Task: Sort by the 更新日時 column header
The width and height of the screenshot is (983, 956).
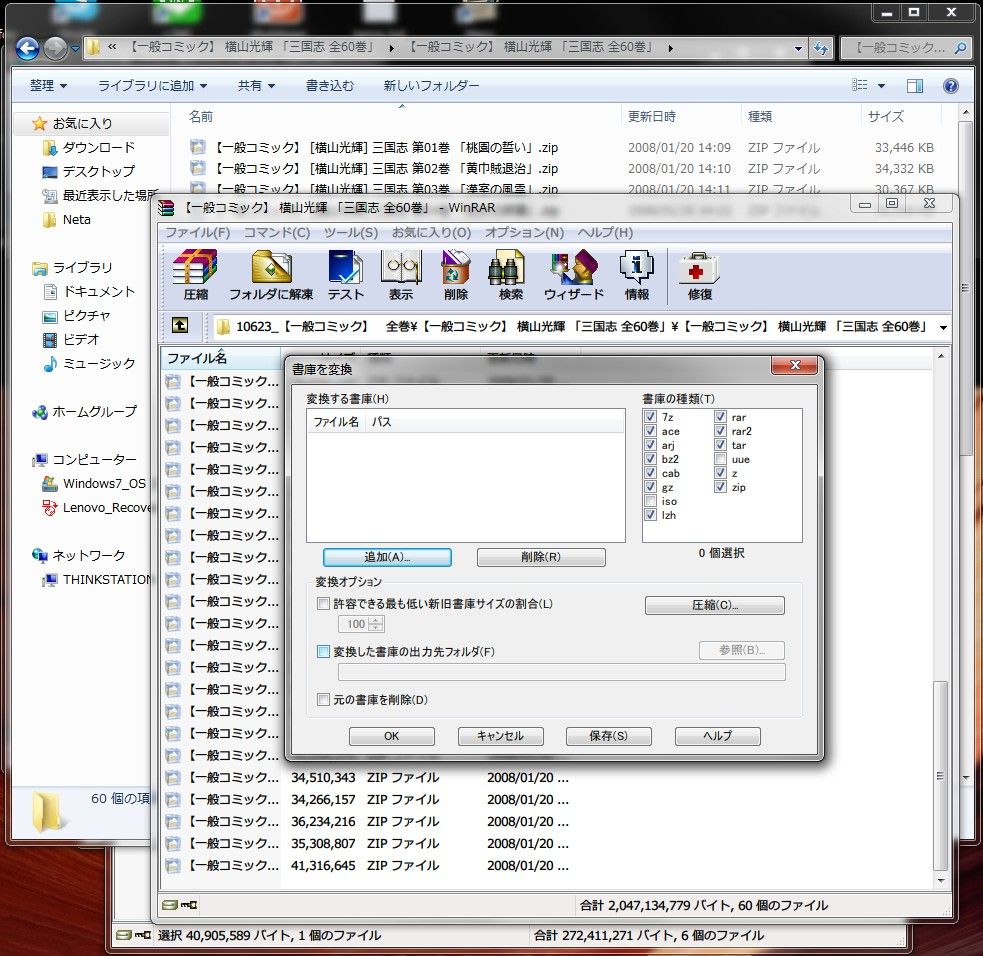Action: click(x=652, y=117)
